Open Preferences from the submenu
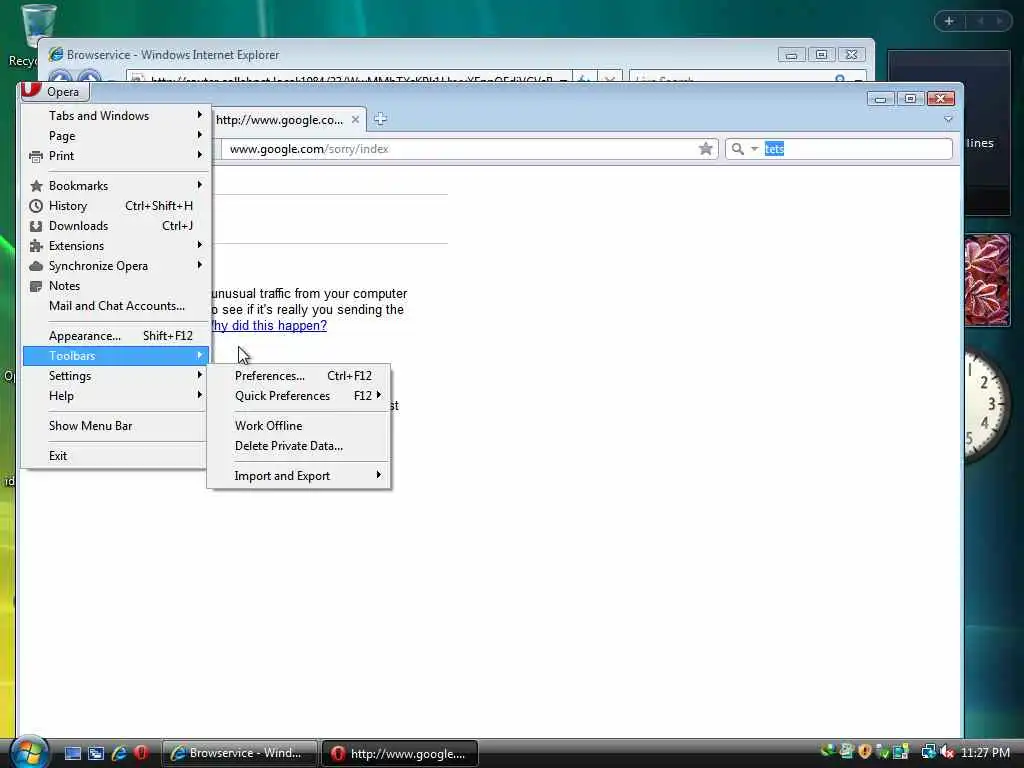This screenshot has height=768, width=1024. coord(299,376)
